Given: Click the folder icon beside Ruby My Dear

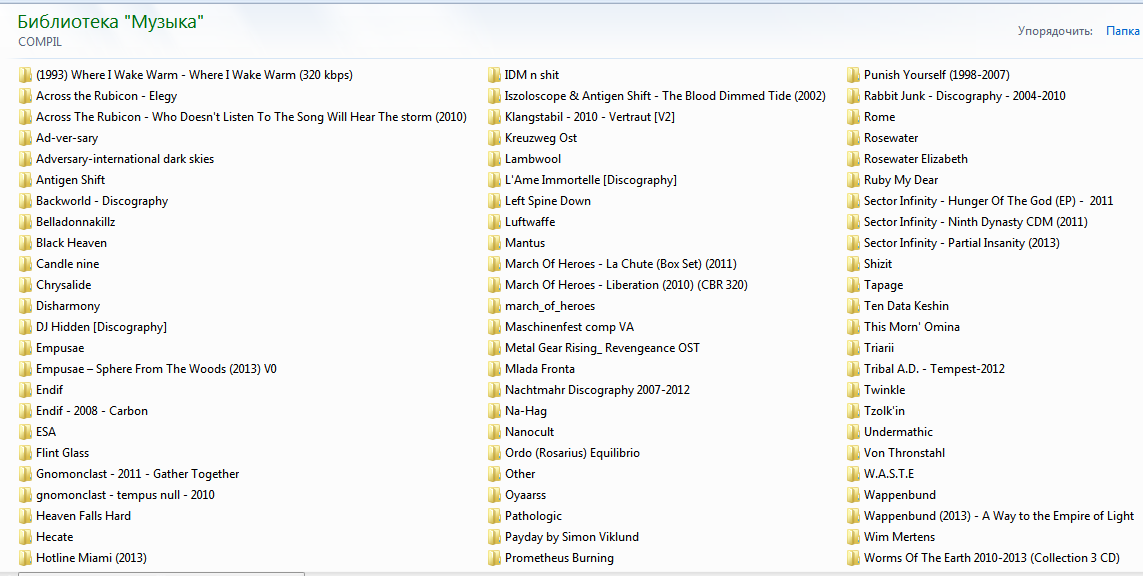Looking at the screenshot, I should pos(854,179).
